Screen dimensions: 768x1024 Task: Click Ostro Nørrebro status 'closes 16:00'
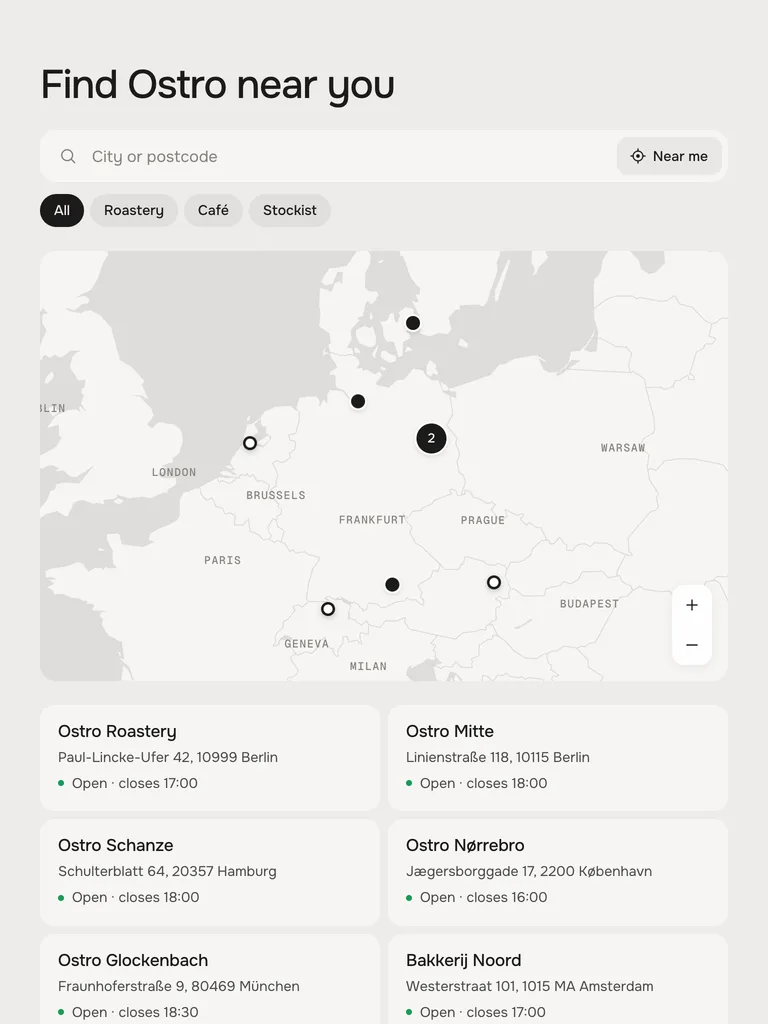(507, 897)
